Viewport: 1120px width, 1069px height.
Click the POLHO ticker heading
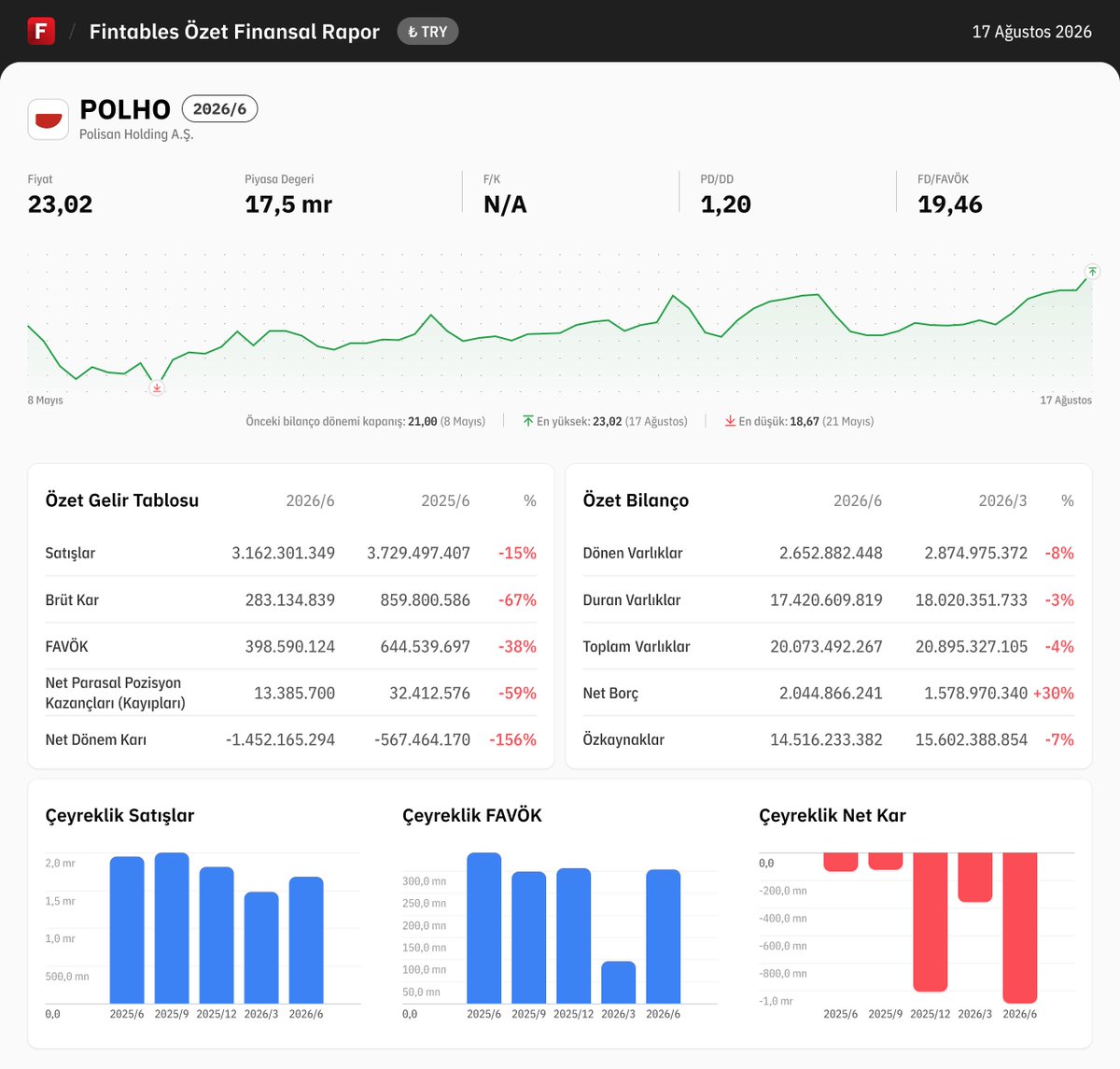(125, 109)
